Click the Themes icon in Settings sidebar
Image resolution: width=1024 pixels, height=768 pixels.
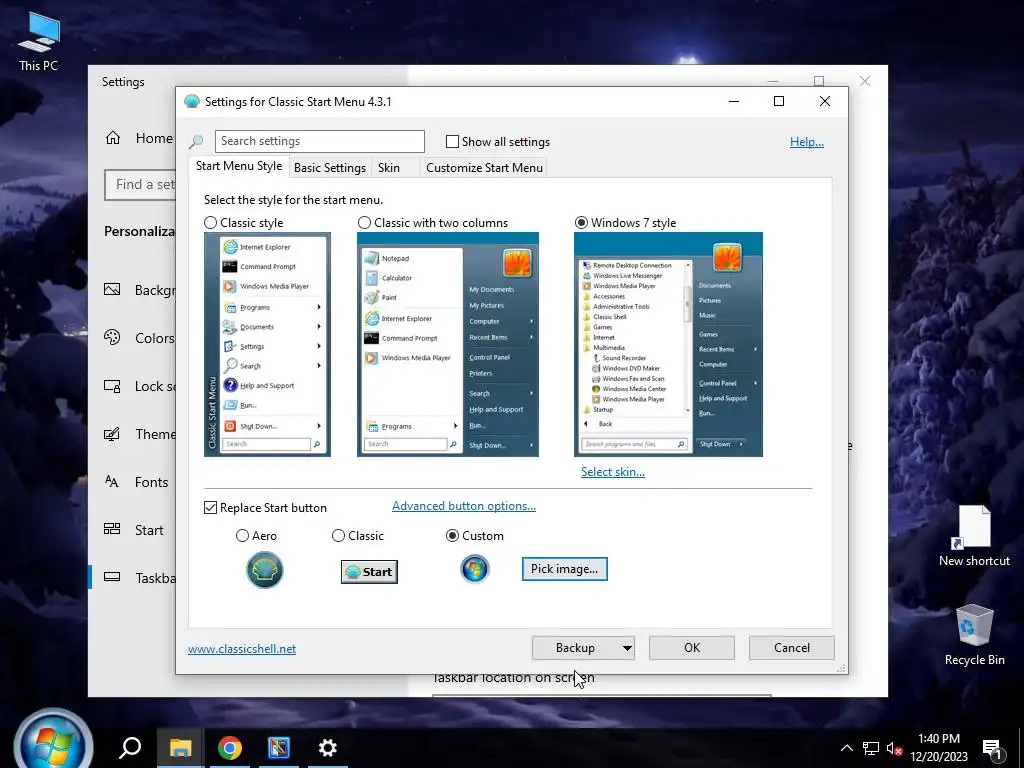click(x=112, y=434)
